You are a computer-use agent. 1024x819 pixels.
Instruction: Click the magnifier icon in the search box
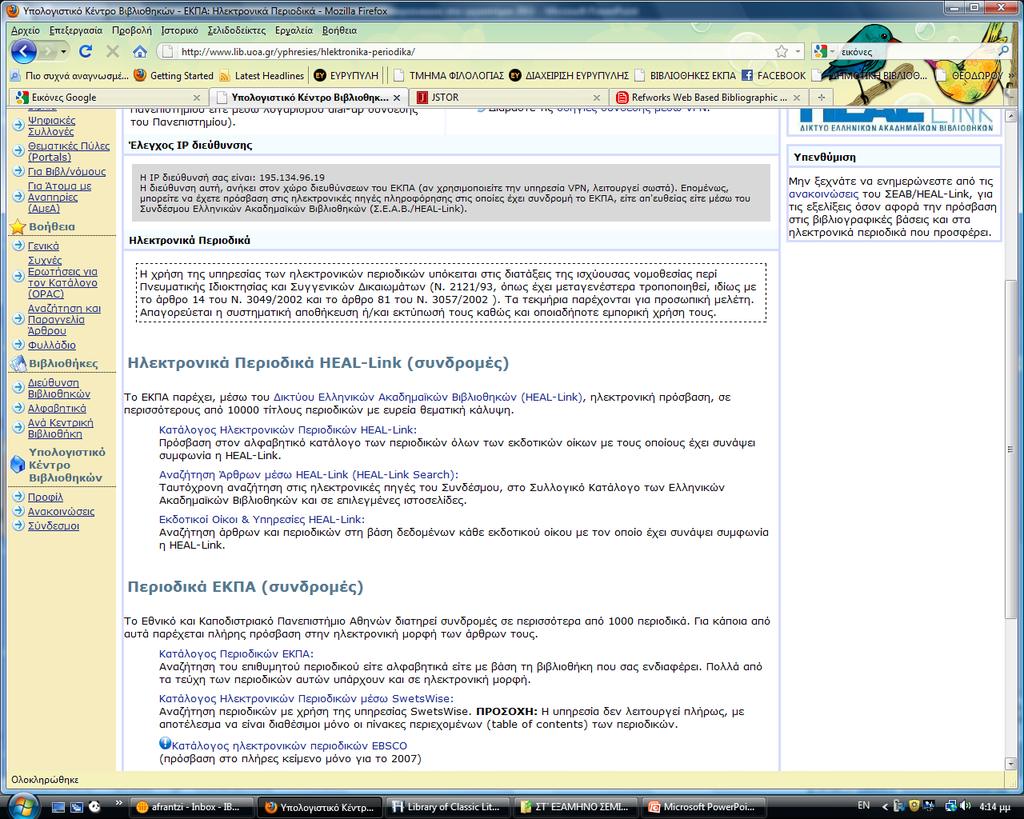click(1004, 51)
